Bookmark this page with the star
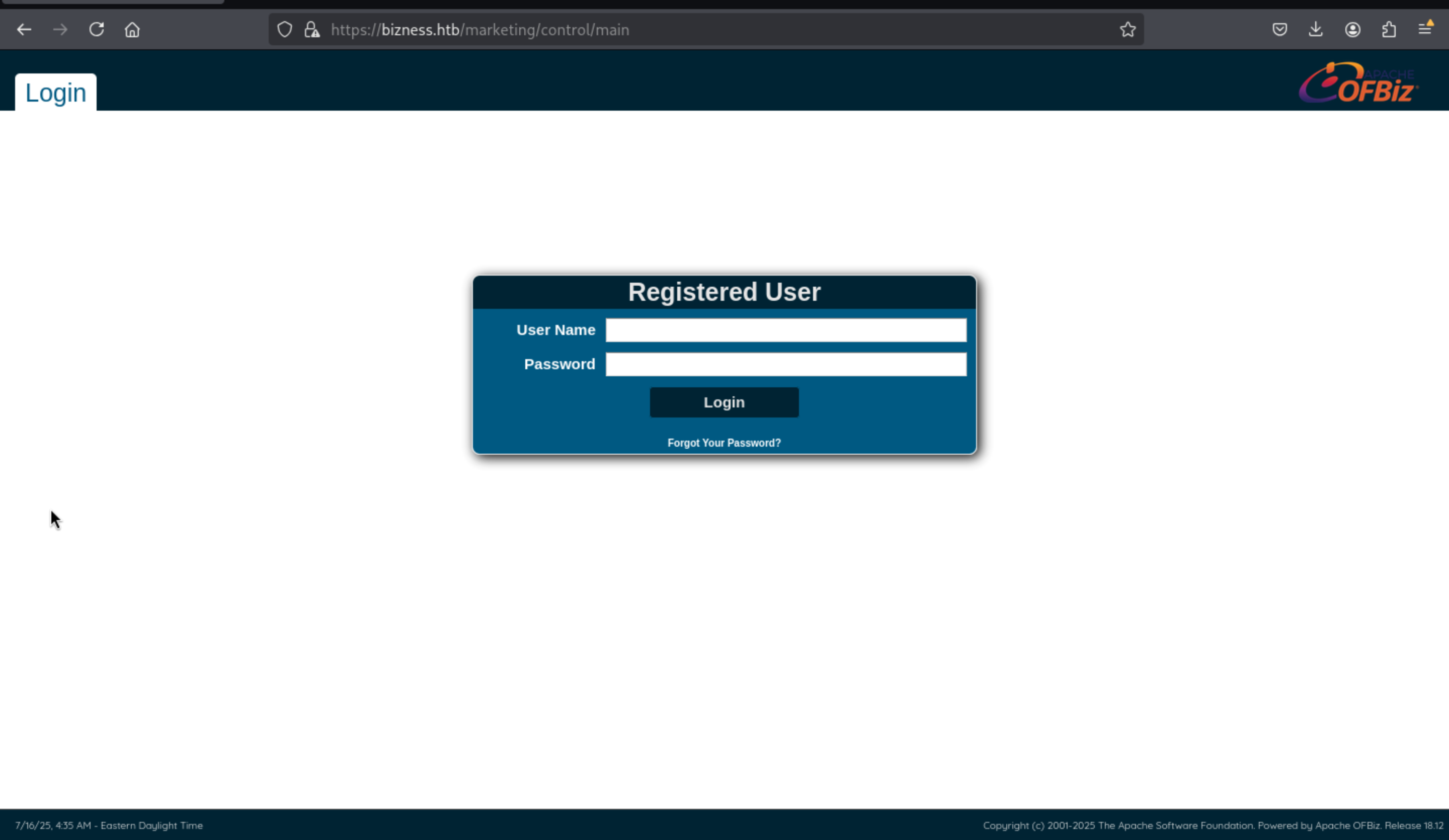The width and height of the screenshot is (1449, 840). pyautogui.click(x=1128, y=29)
